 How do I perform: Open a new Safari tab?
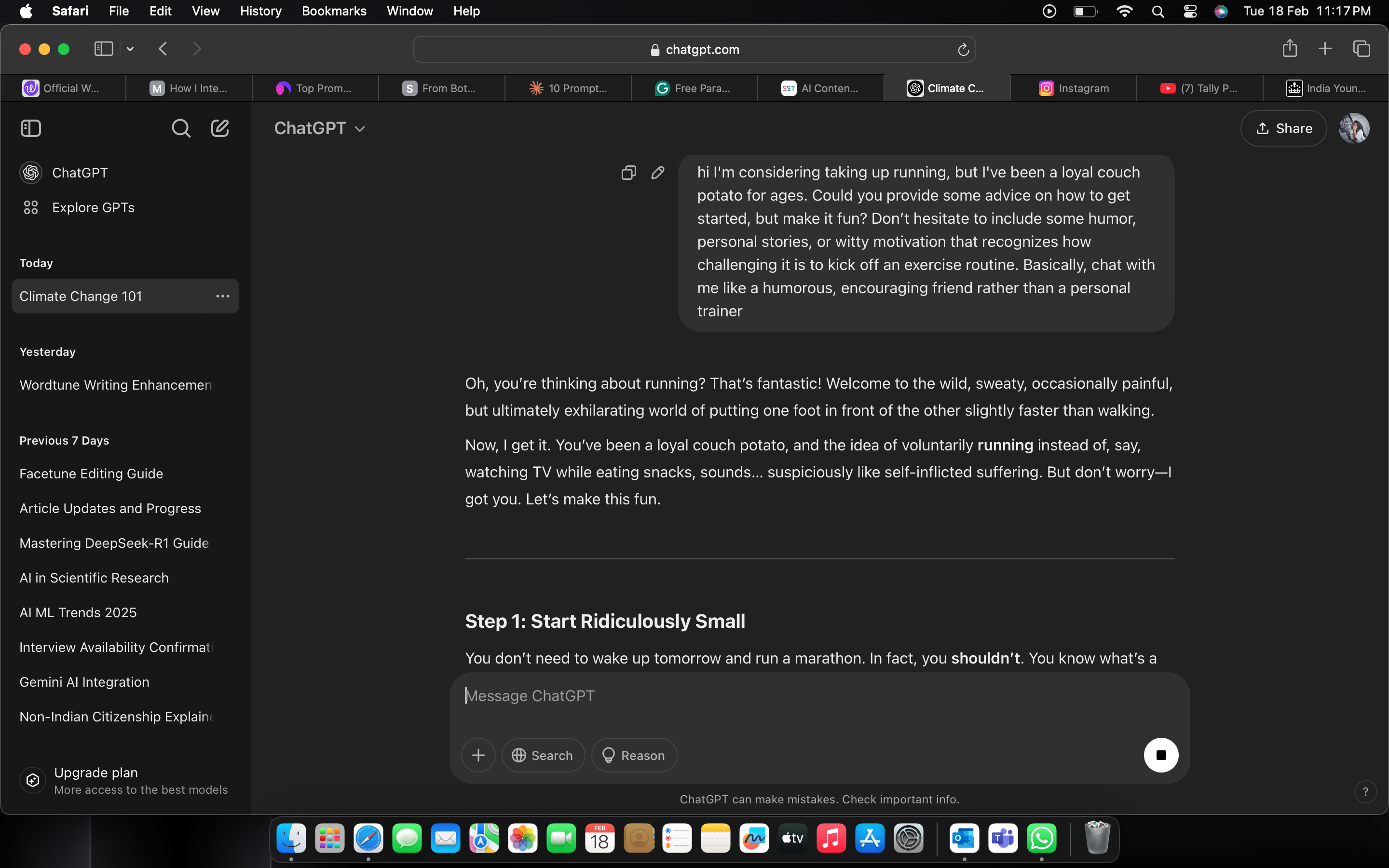1325,49
